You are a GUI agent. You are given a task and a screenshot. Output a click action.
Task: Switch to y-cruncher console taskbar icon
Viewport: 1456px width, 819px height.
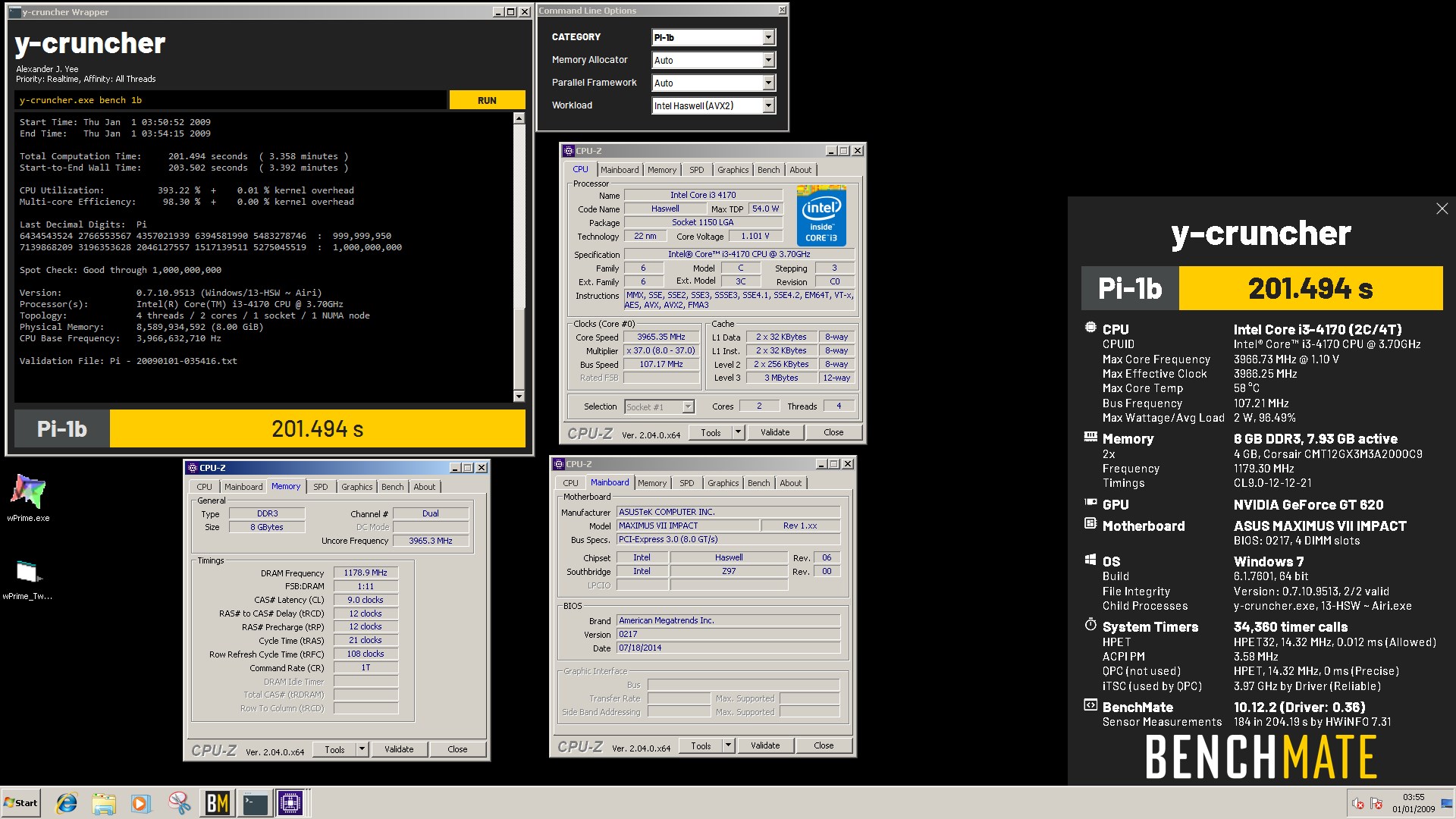(x=255, y=803)
